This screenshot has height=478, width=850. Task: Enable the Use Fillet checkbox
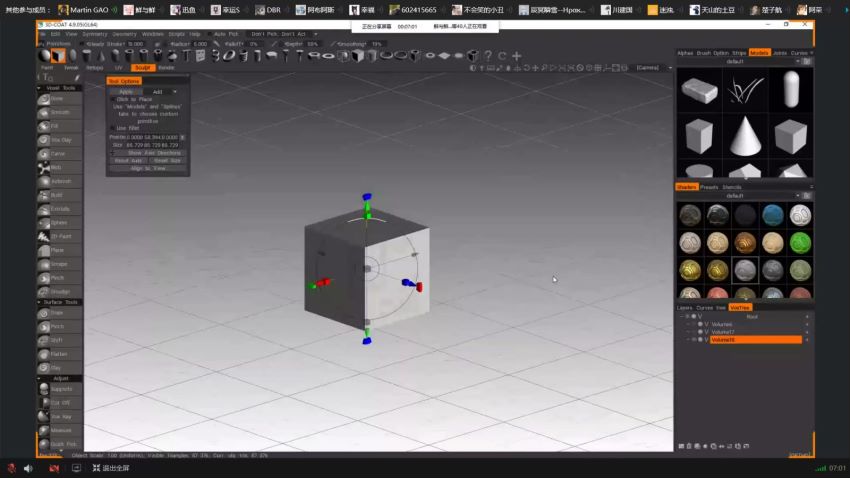tap(113, 128)
